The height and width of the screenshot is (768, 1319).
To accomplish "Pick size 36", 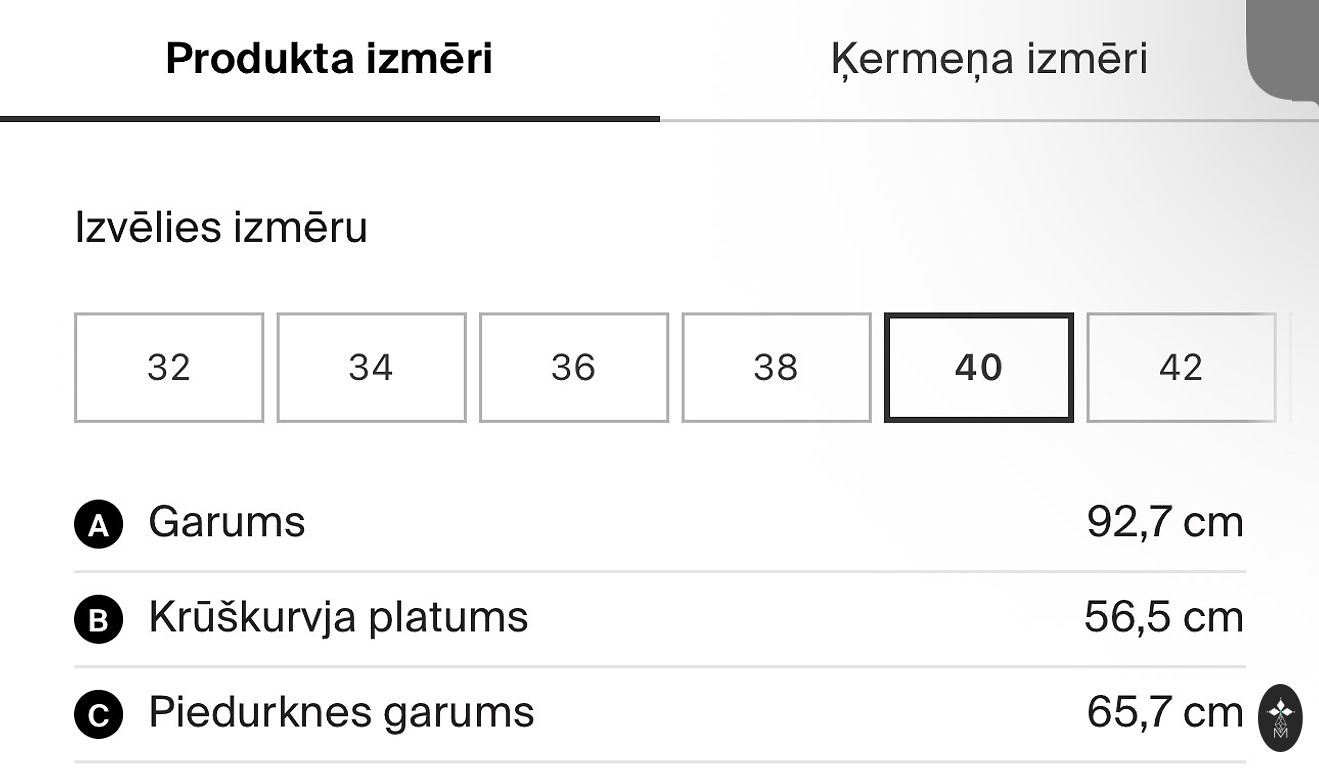I will (573, 367).
